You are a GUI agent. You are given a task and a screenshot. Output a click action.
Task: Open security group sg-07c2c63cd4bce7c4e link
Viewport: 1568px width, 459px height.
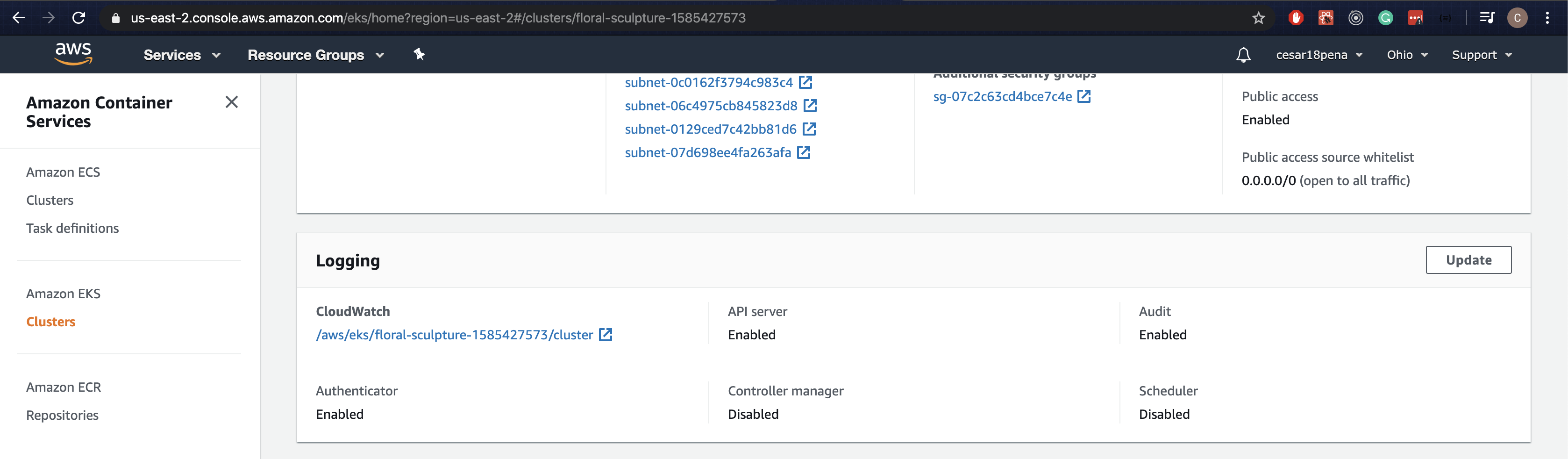(x=1003, y=96)
